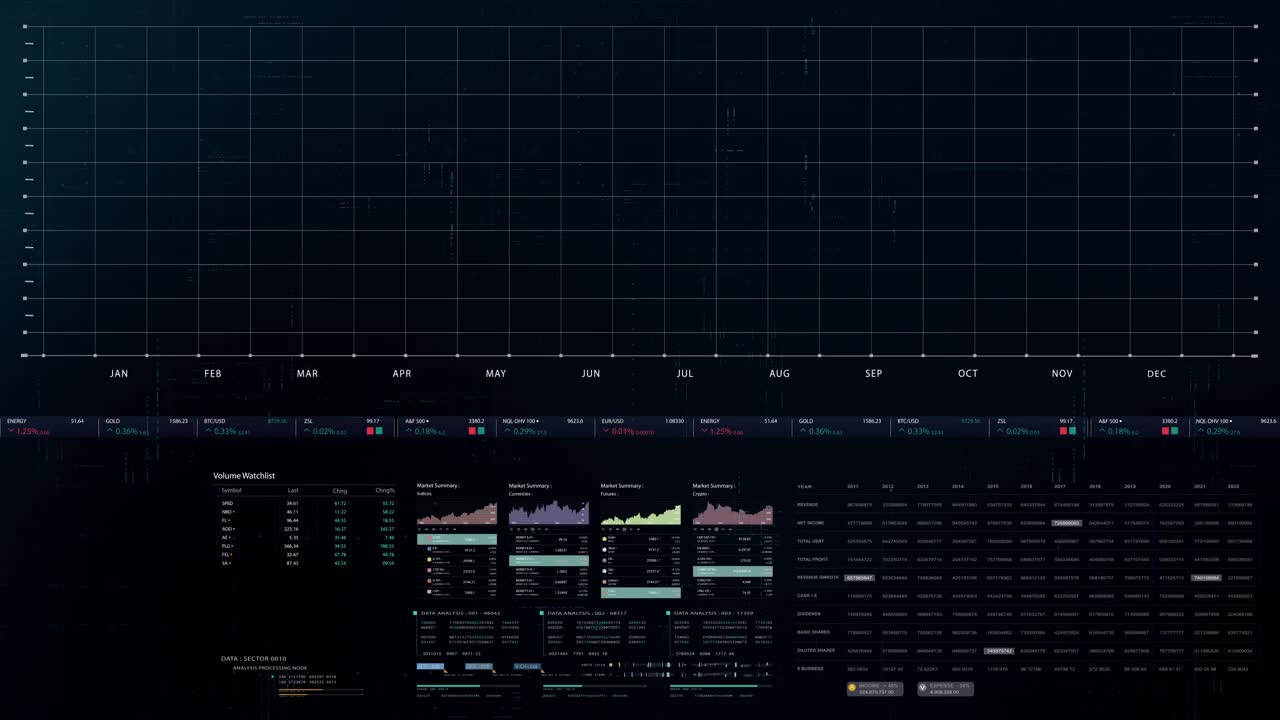Click the INCOME badge arrow icon

[x=852, y=688]
